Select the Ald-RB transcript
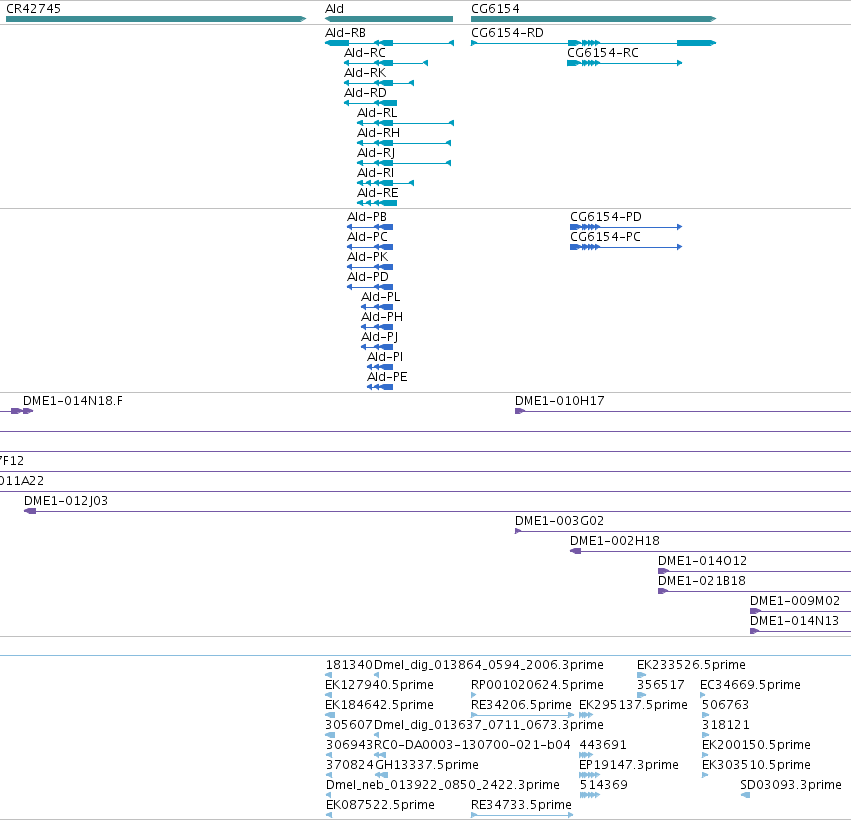This screenshot has height=820, width=851. pos(389,43)
